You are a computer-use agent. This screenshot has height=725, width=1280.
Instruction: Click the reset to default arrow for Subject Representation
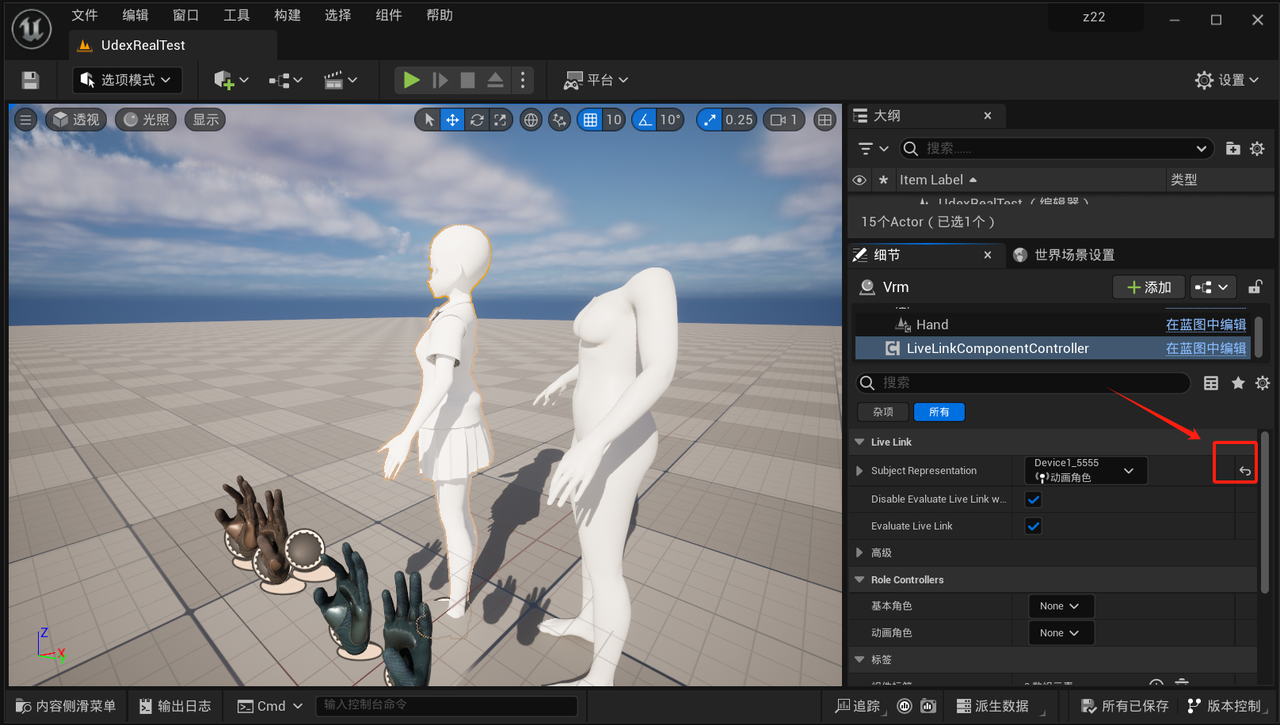point(1245,471)
